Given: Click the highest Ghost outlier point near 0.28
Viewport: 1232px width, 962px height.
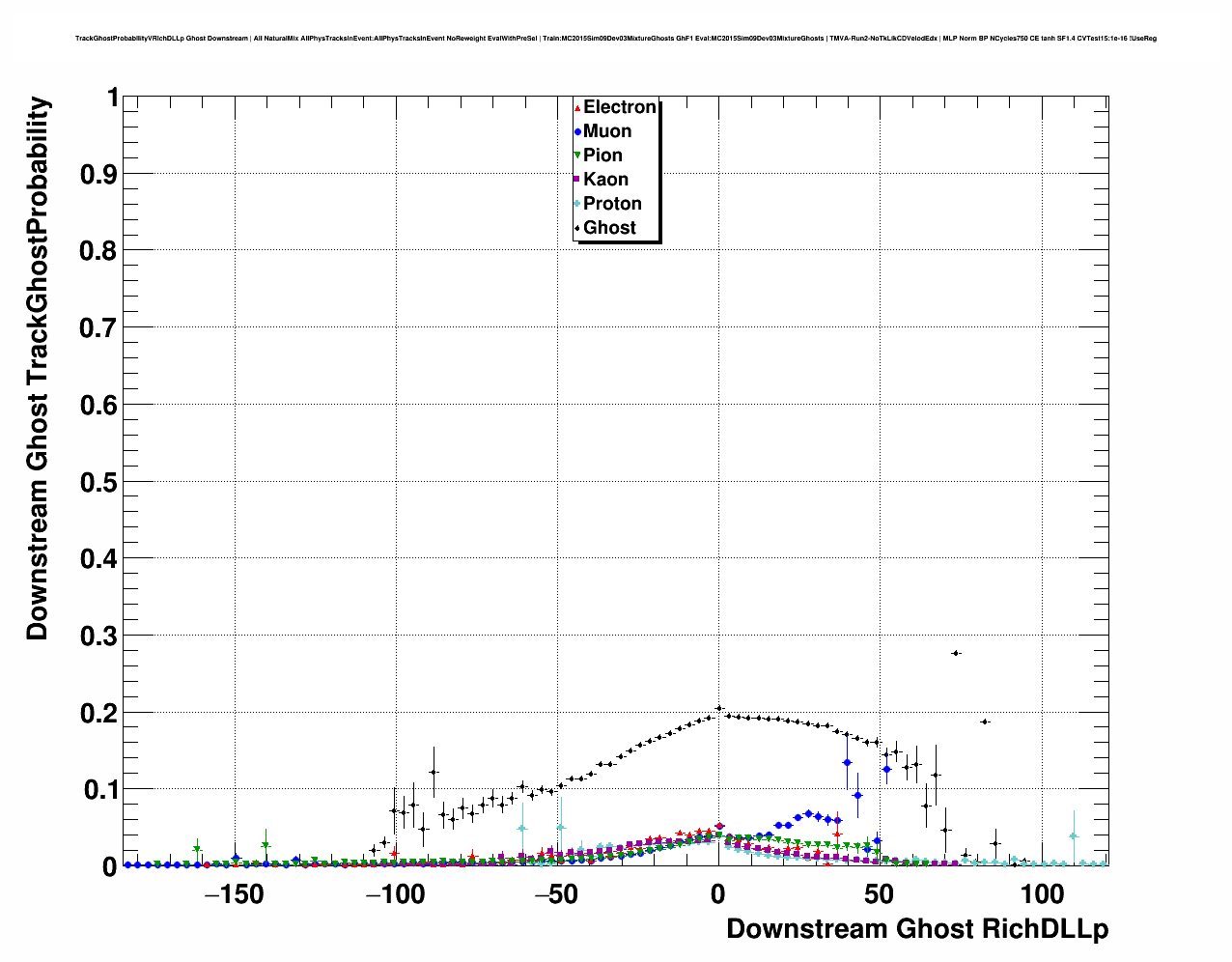Looking at the screenshot, I should coord(956,653).
